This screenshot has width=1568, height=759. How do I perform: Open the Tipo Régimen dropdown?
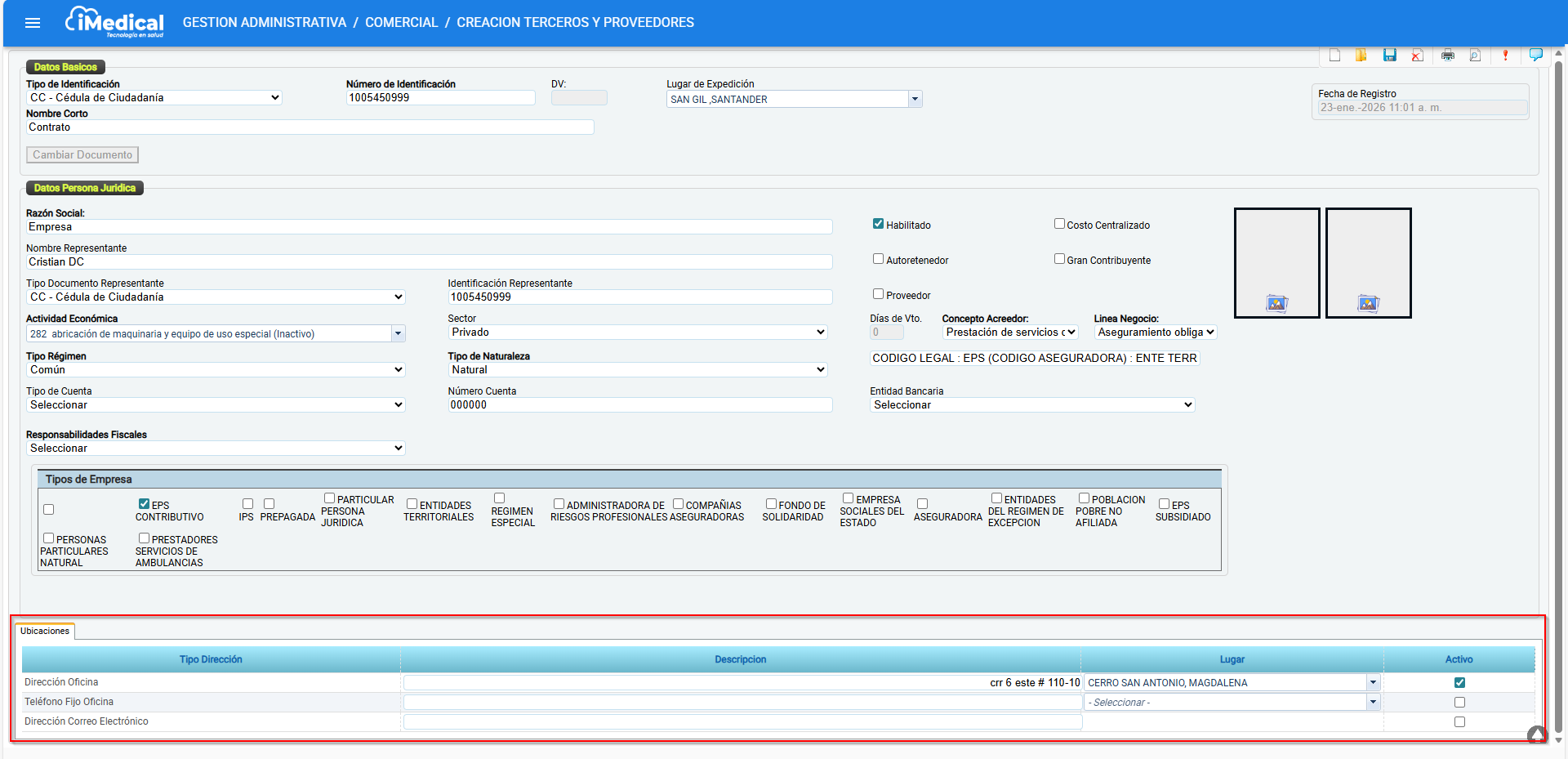point(216,370)
